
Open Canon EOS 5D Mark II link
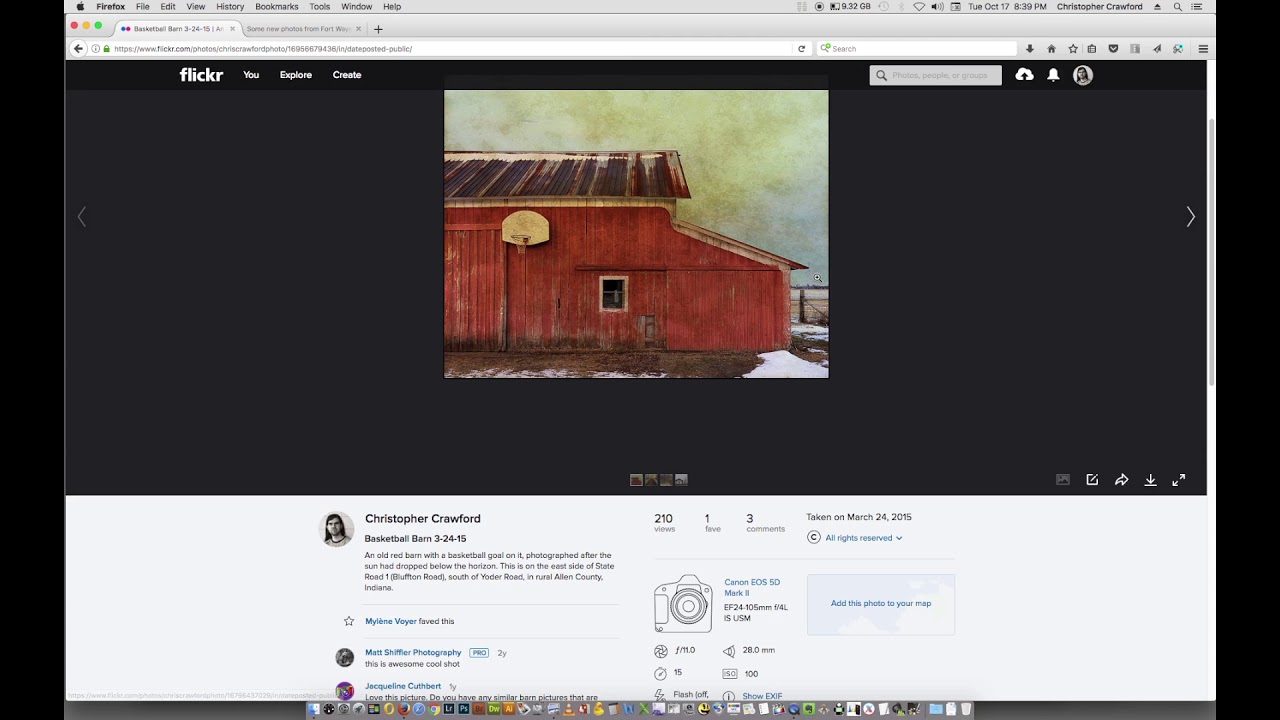click(752, 588)
